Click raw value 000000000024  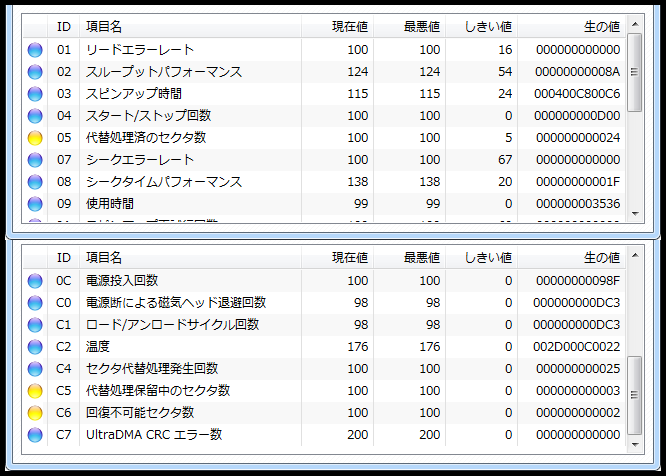pos(578,138)
